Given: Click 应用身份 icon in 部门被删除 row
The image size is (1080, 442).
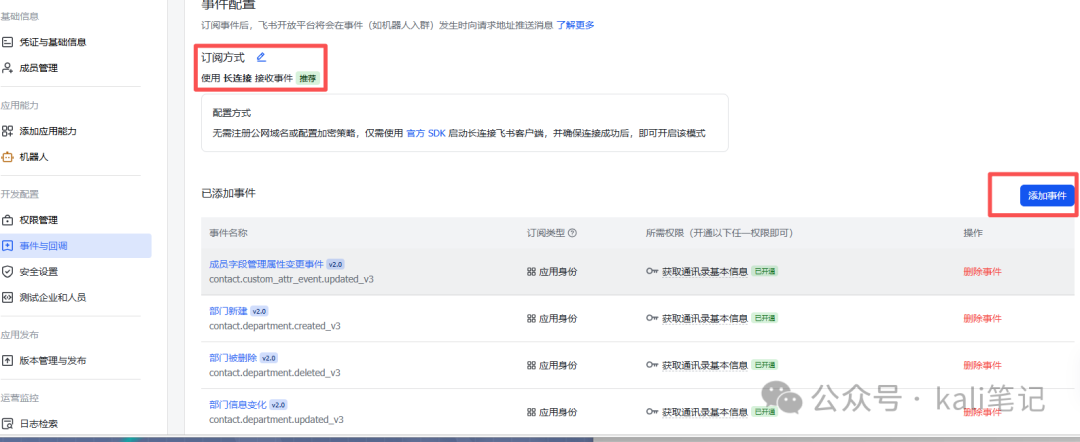Looking at the screenshot, I should (x=531, y=365).
